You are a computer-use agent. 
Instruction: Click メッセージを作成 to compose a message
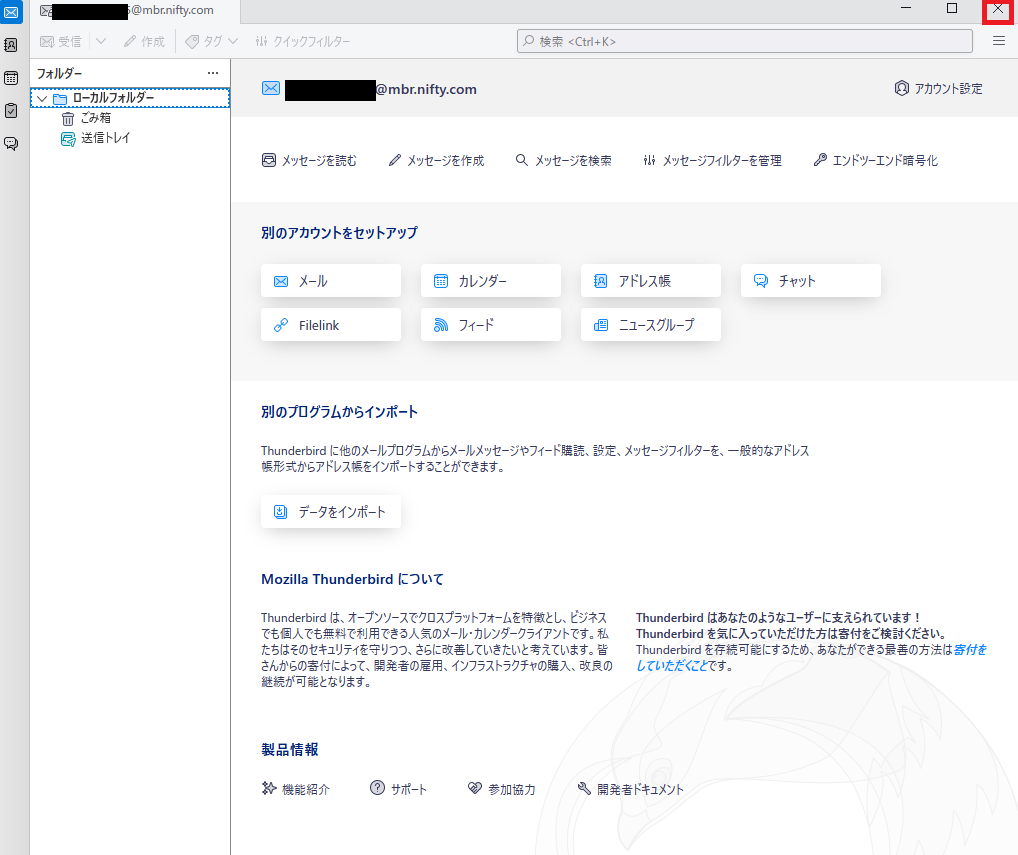coord(436,160)
